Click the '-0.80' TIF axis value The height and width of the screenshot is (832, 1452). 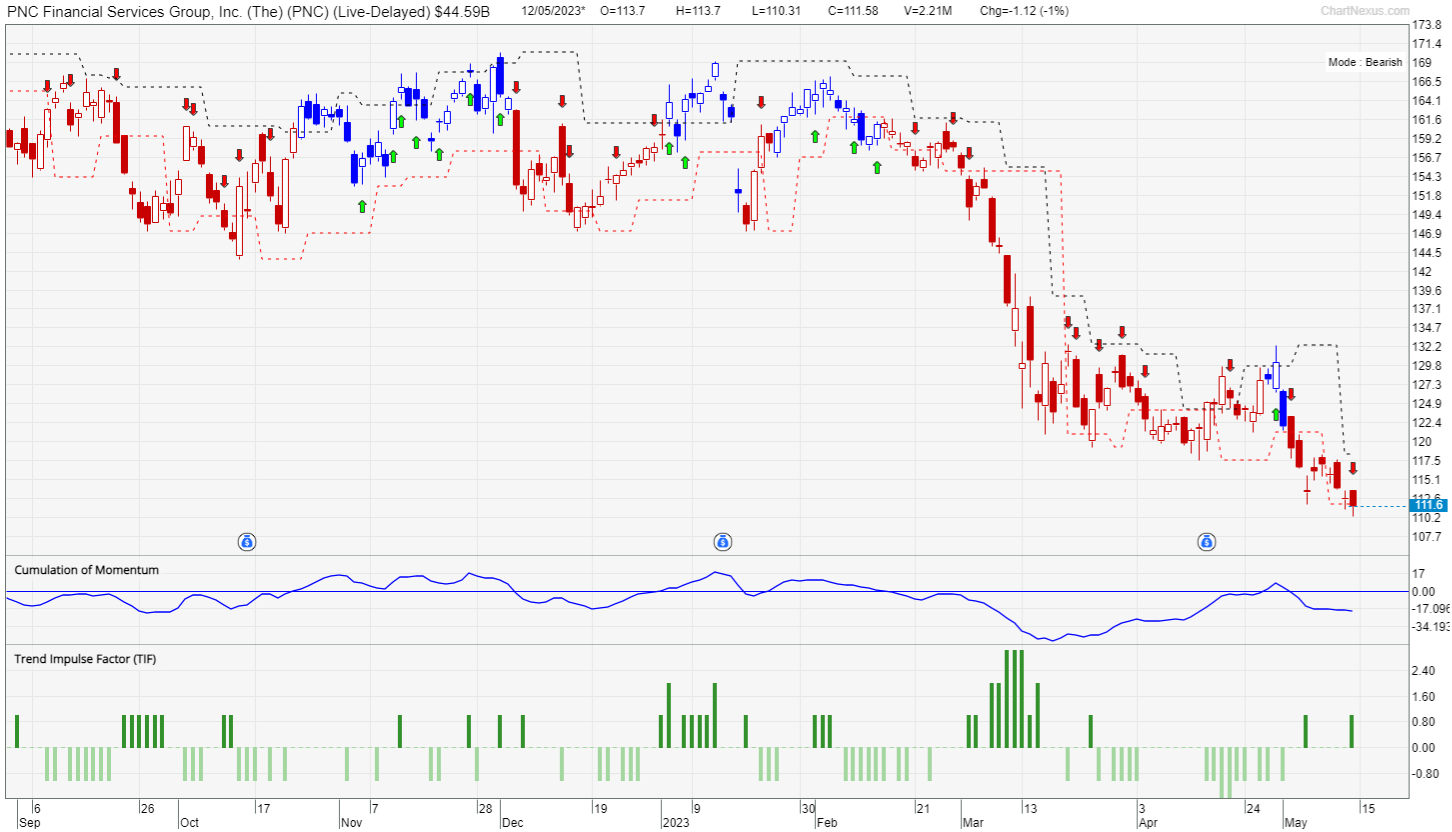[x=1424, y=773]
